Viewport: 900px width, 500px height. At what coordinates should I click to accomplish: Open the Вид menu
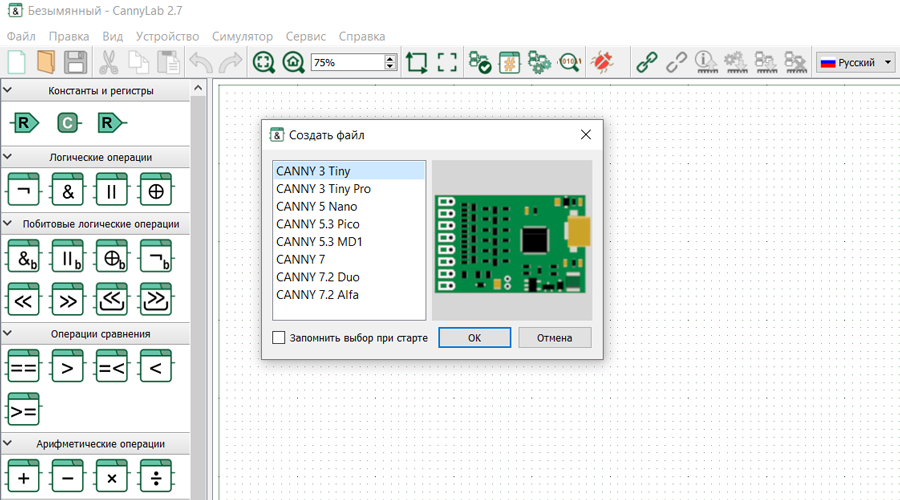pos(112,36)
